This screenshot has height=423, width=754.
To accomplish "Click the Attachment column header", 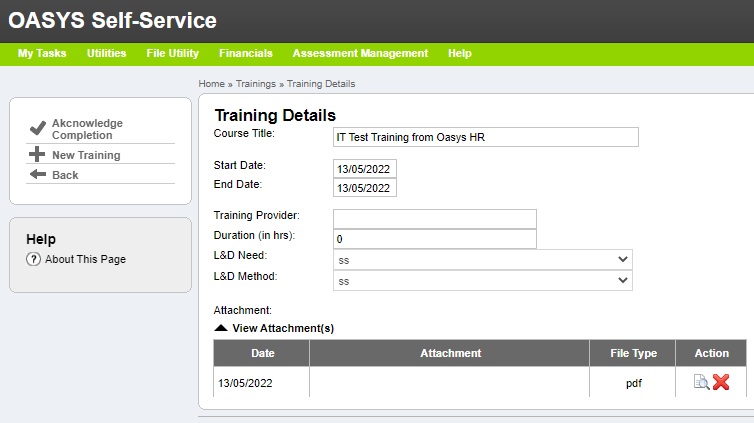I will click(450, 353).
